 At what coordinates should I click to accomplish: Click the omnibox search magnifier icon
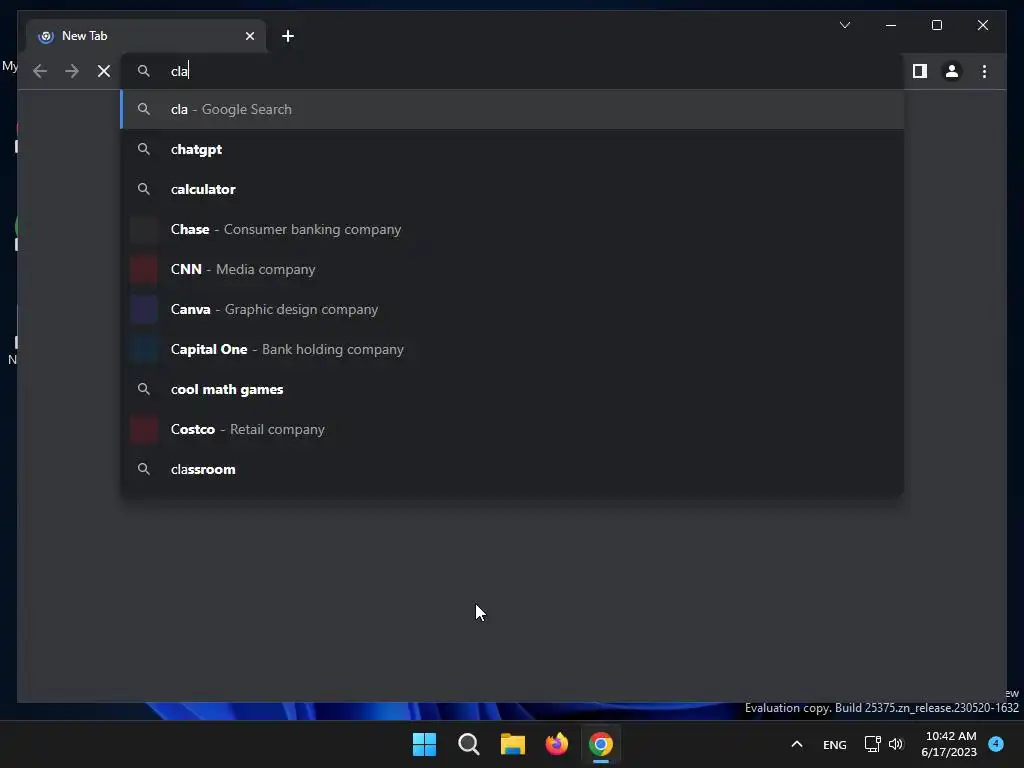point(144,71)
